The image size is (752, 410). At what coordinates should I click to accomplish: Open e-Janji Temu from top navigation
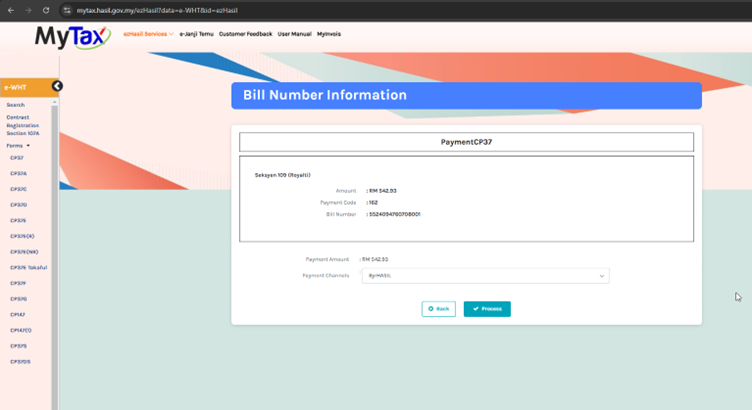coord(195,34)
